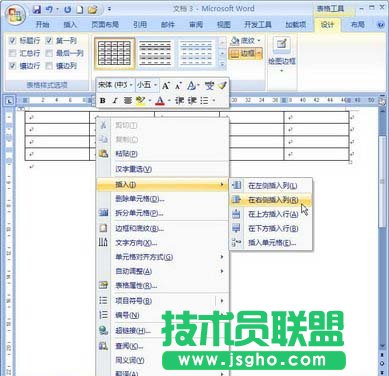Screen dimensions: 389x376
Task: Choose 插入单元格 (Insert Cells) from submenu
Action: (x=271, y=243)
